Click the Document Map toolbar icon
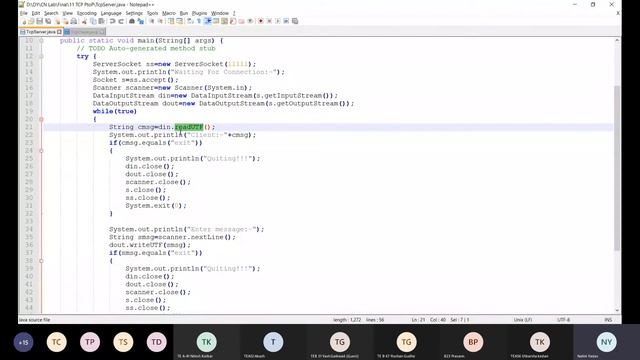The image size is (640, 360). pyautogui.click(x=224, y=21)
